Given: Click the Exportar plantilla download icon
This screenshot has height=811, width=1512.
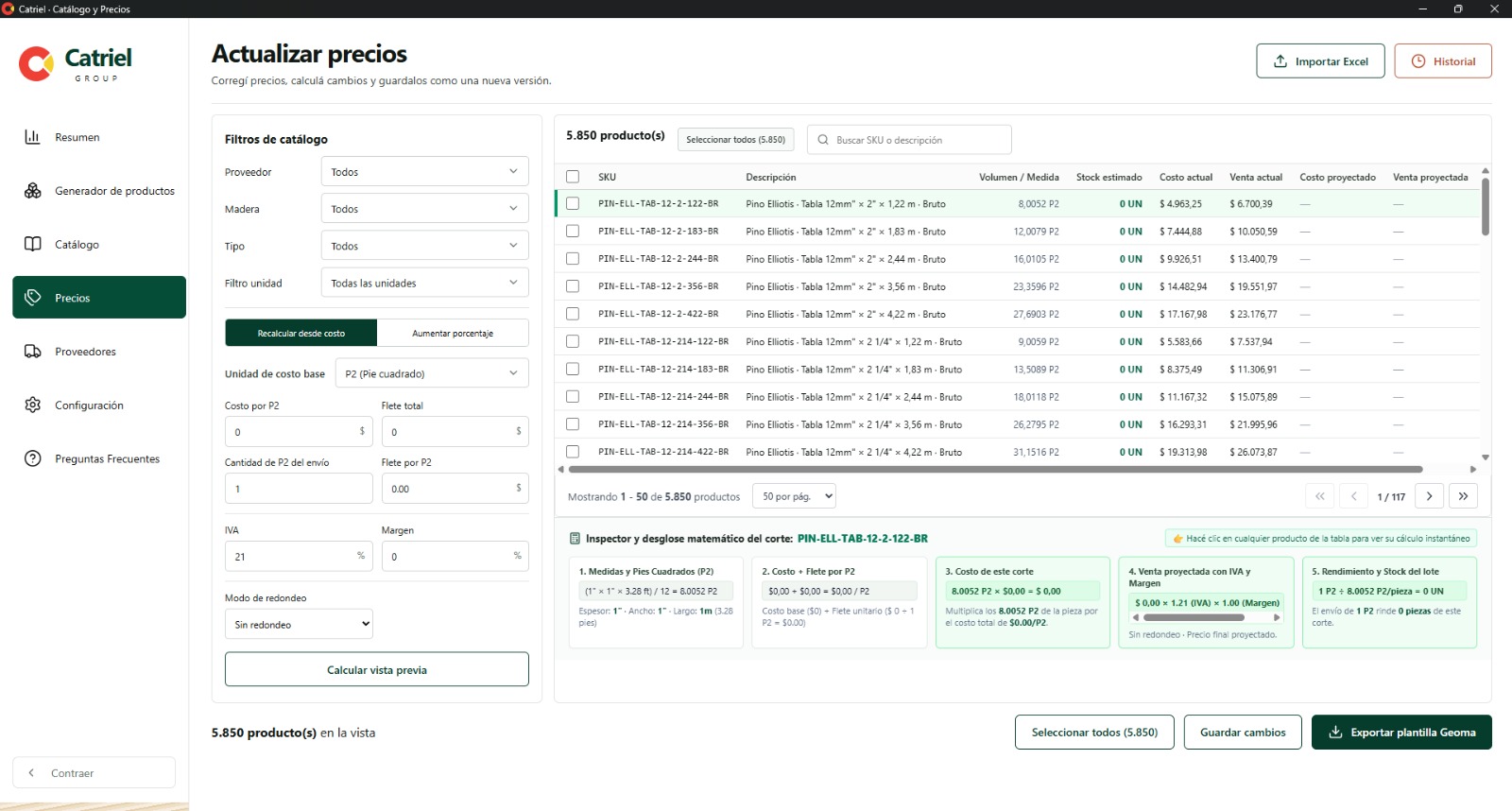Looking at the screenshot, I should pos(1335,733).
